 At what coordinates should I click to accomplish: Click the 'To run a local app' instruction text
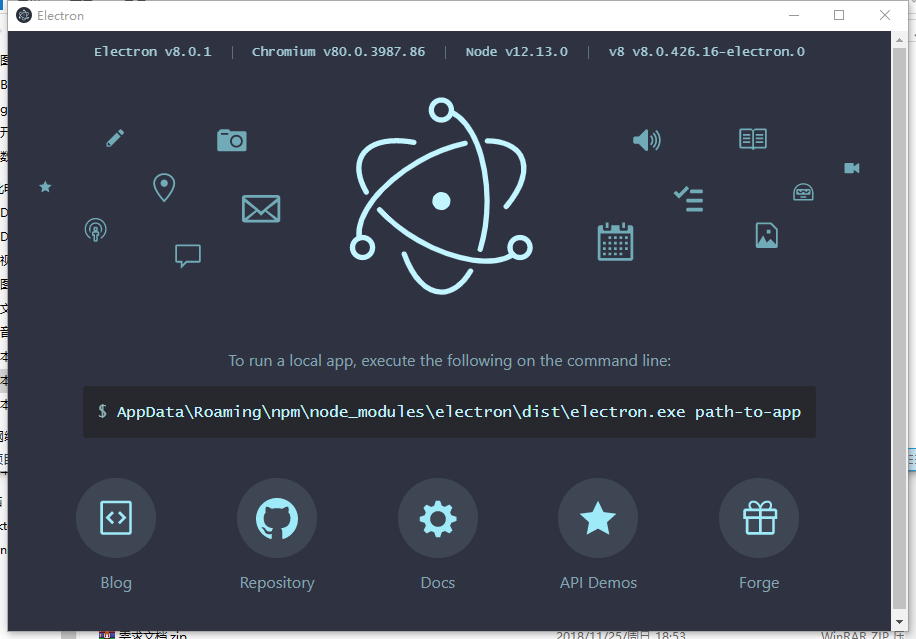click(449, 361)
